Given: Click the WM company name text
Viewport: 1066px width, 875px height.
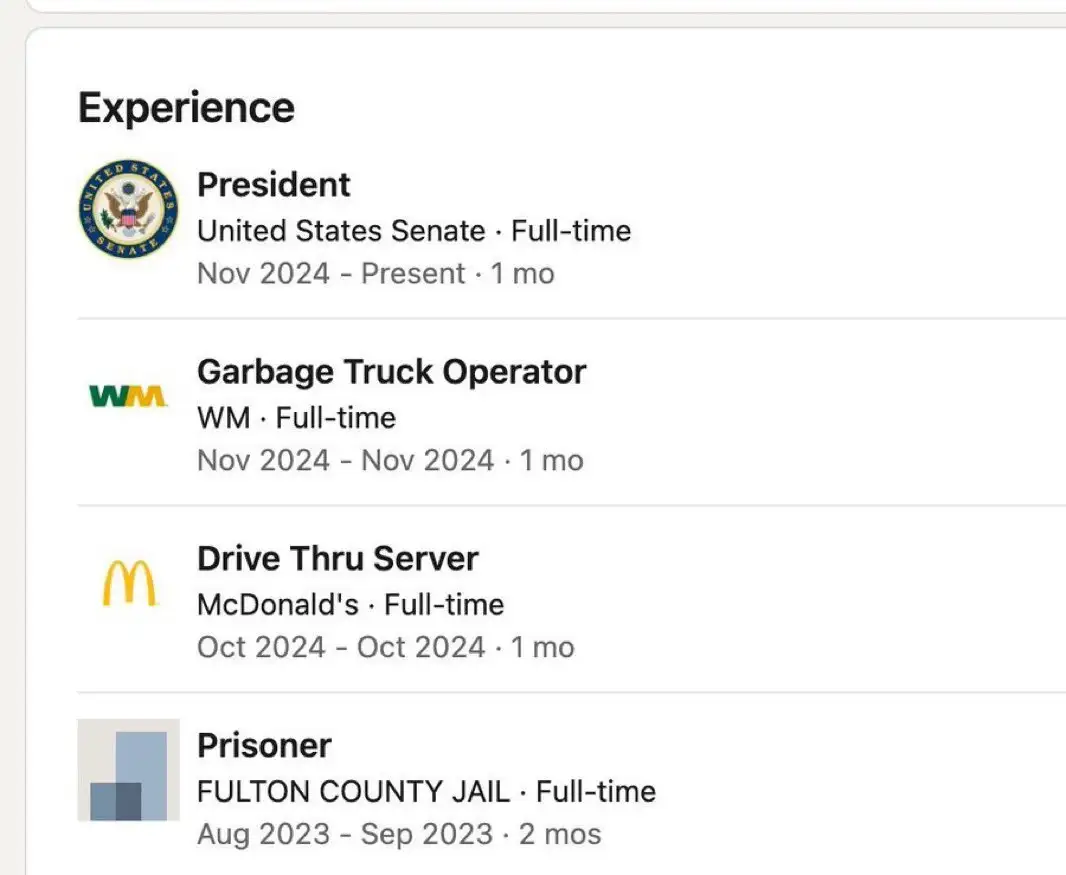Looking at the screenshot, I should [x=223, y=417].
